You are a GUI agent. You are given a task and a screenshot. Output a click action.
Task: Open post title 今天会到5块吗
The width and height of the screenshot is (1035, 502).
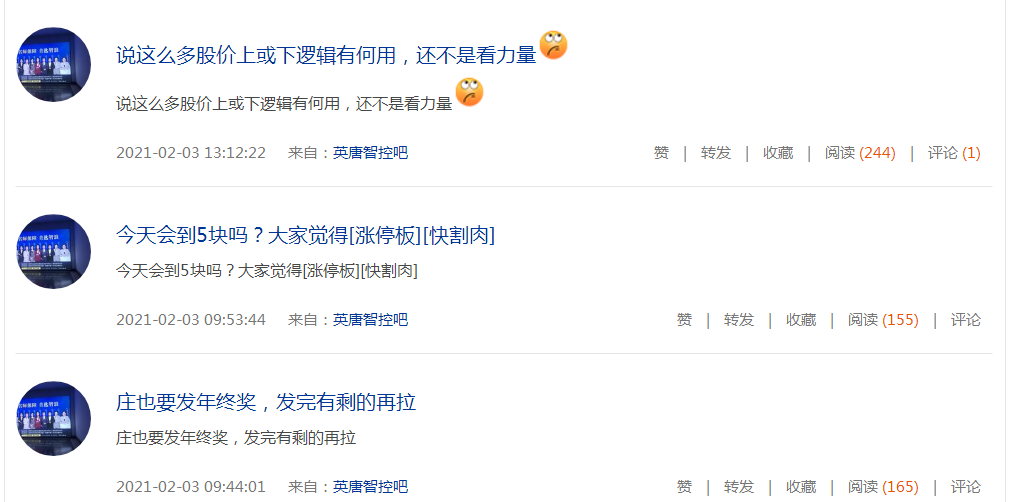point(305,235)
